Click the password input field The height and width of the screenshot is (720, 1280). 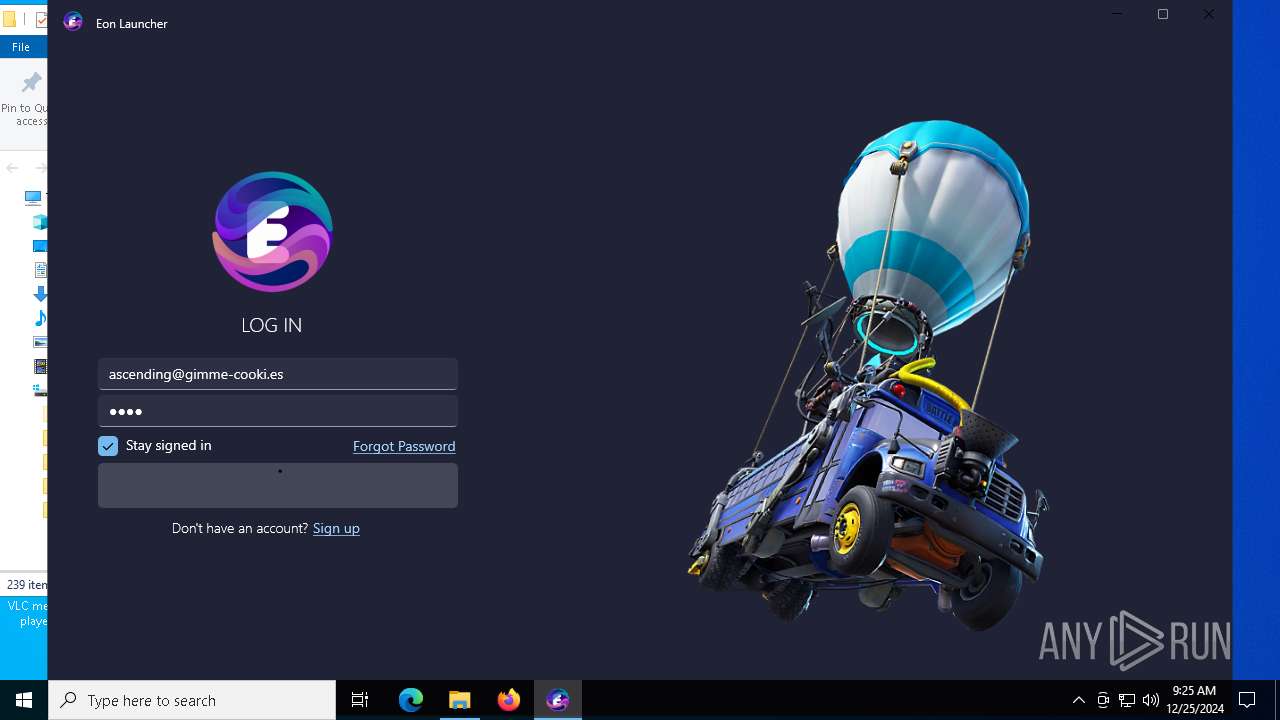pyautogui.click(x=278, y=411)
